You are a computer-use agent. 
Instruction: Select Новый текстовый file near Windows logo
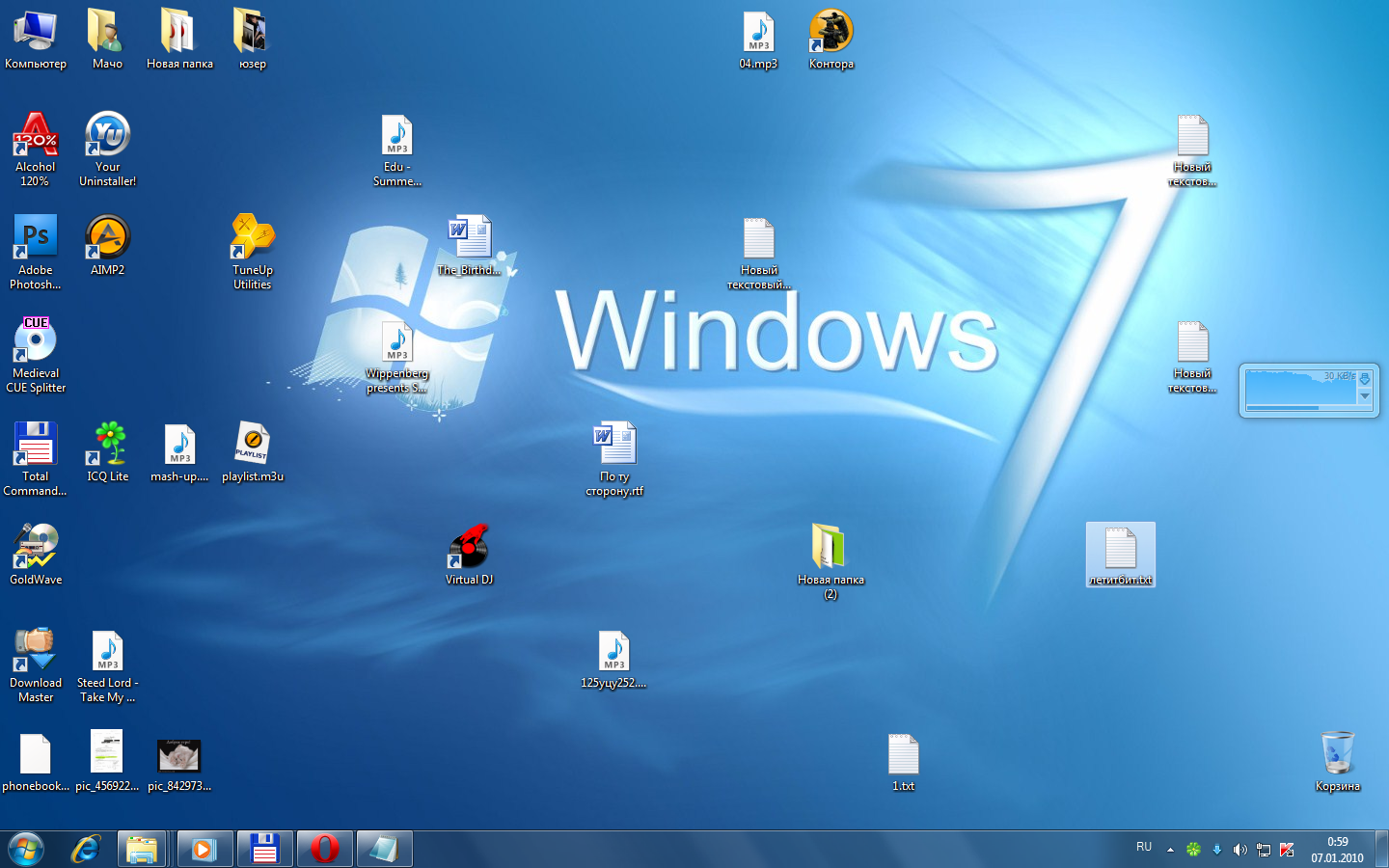[758, 252]
